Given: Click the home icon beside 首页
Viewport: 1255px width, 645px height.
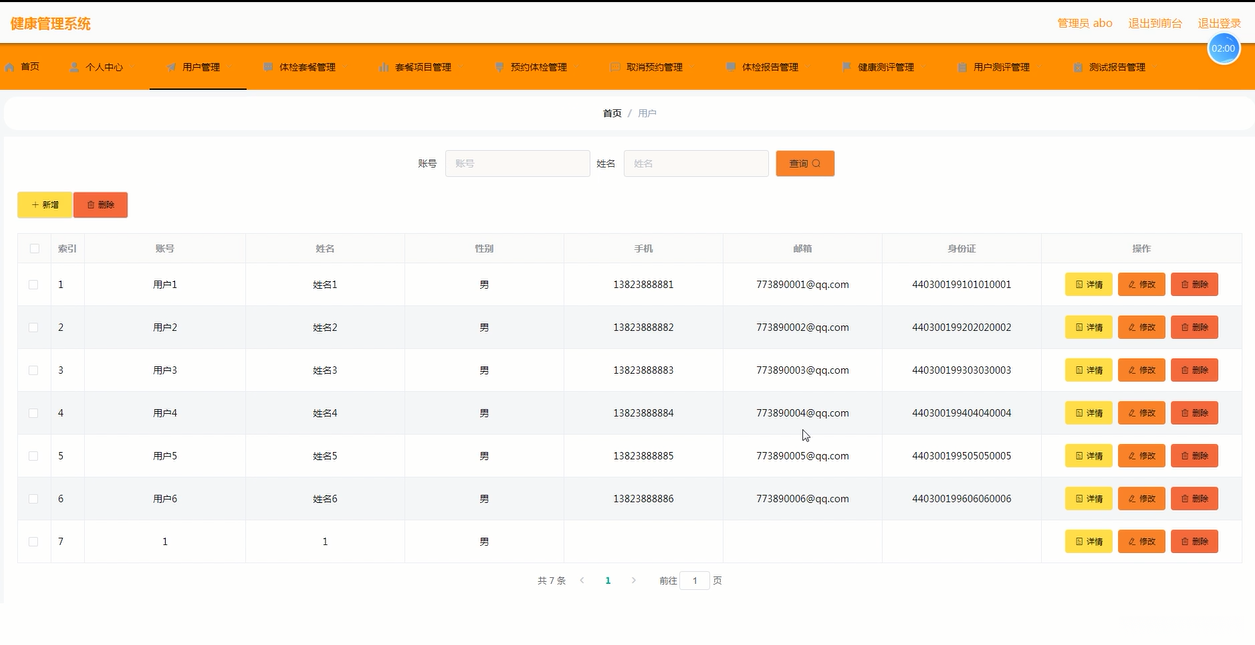Looking at the screenshot, I should tap(10, 67).
